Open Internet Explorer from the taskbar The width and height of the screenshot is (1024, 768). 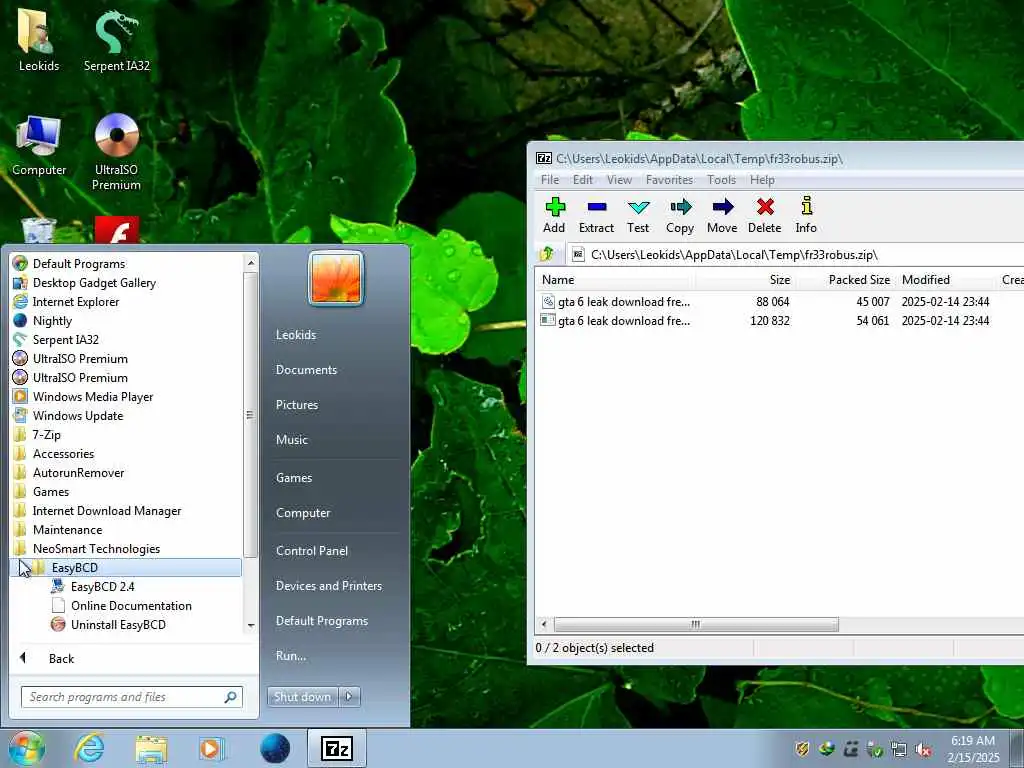tap(89, 748)
